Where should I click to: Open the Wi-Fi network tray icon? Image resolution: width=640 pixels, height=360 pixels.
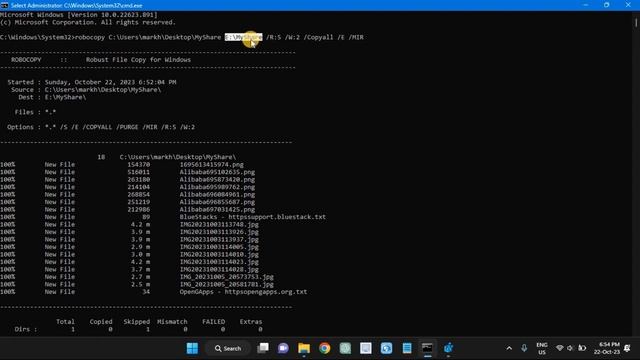point(560,348)
